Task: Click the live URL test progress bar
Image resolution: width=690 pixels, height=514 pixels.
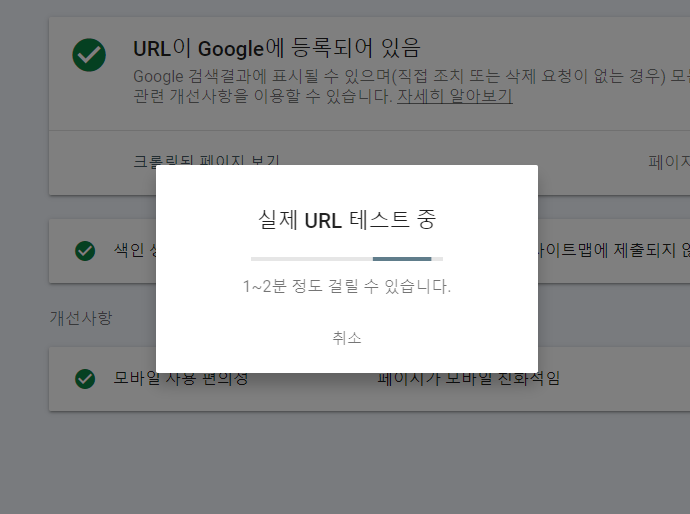Action: (x=347, y=259)
